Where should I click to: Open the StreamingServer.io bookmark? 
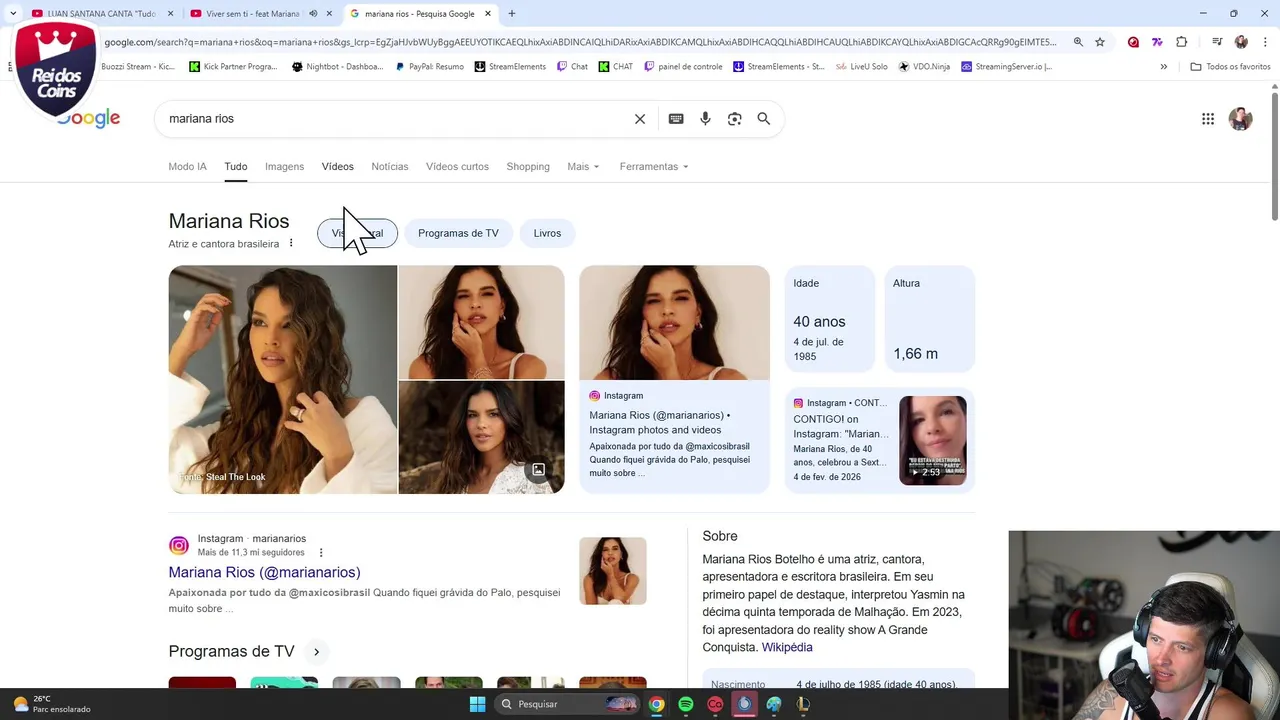coord(1006,67)
